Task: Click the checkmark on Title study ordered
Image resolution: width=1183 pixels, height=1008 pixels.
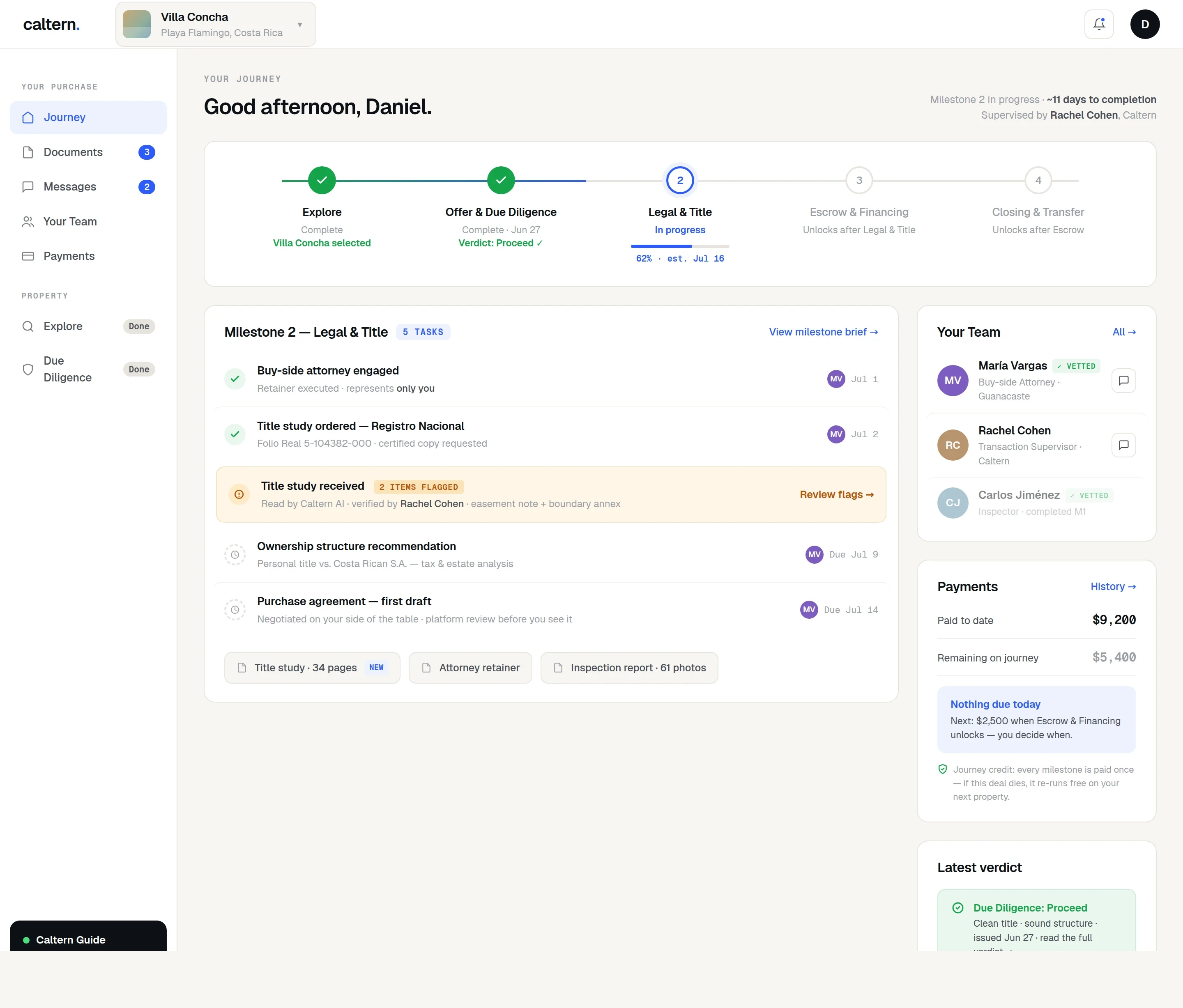Action: (235, 434)
